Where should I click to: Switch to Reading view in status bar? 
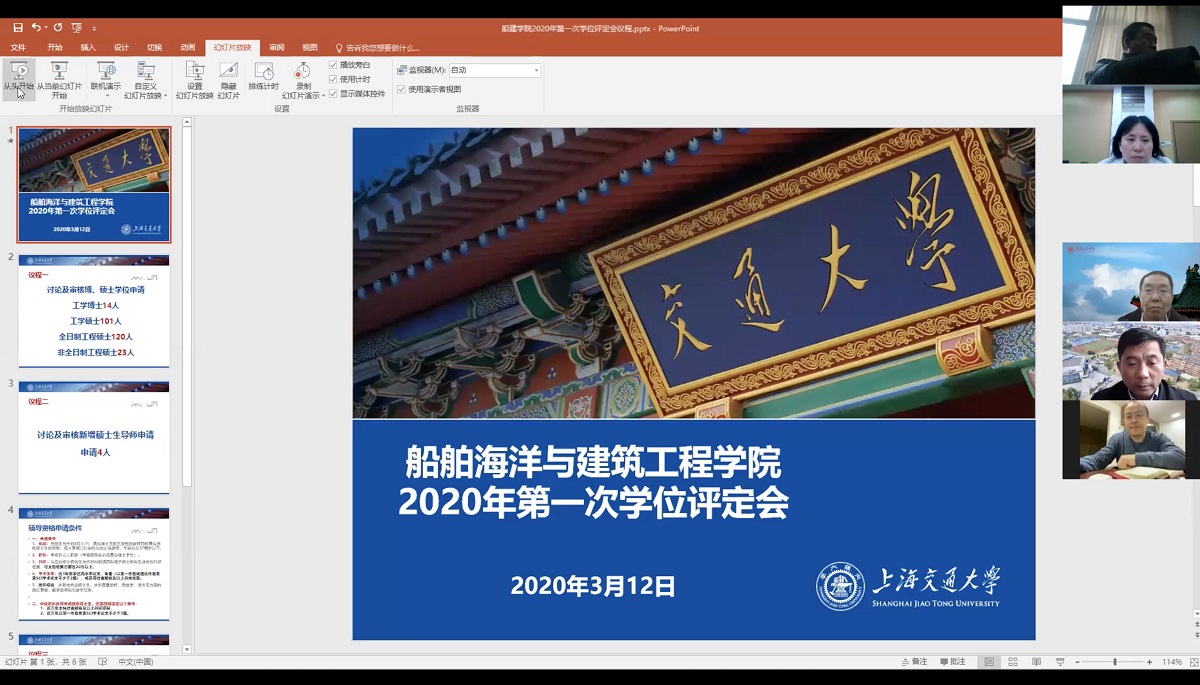(x=1037, y=662)
